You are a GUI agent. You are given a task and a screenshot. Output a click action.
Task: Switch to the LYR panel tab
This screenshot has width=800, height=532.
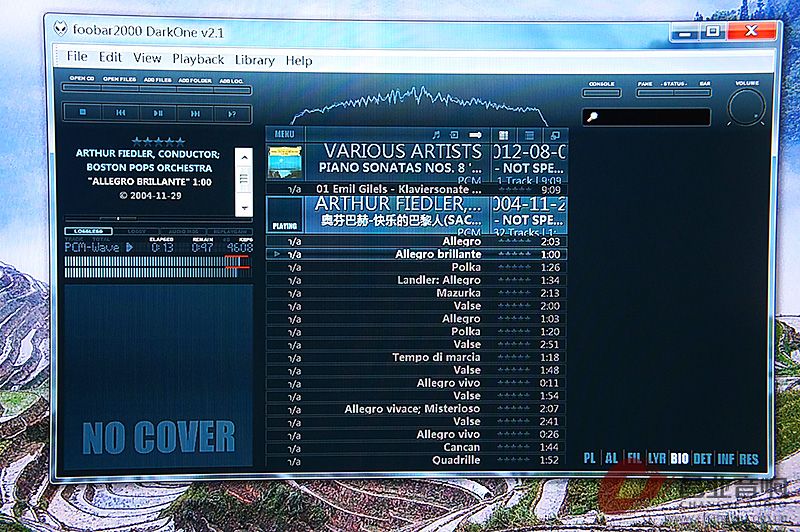657,459
